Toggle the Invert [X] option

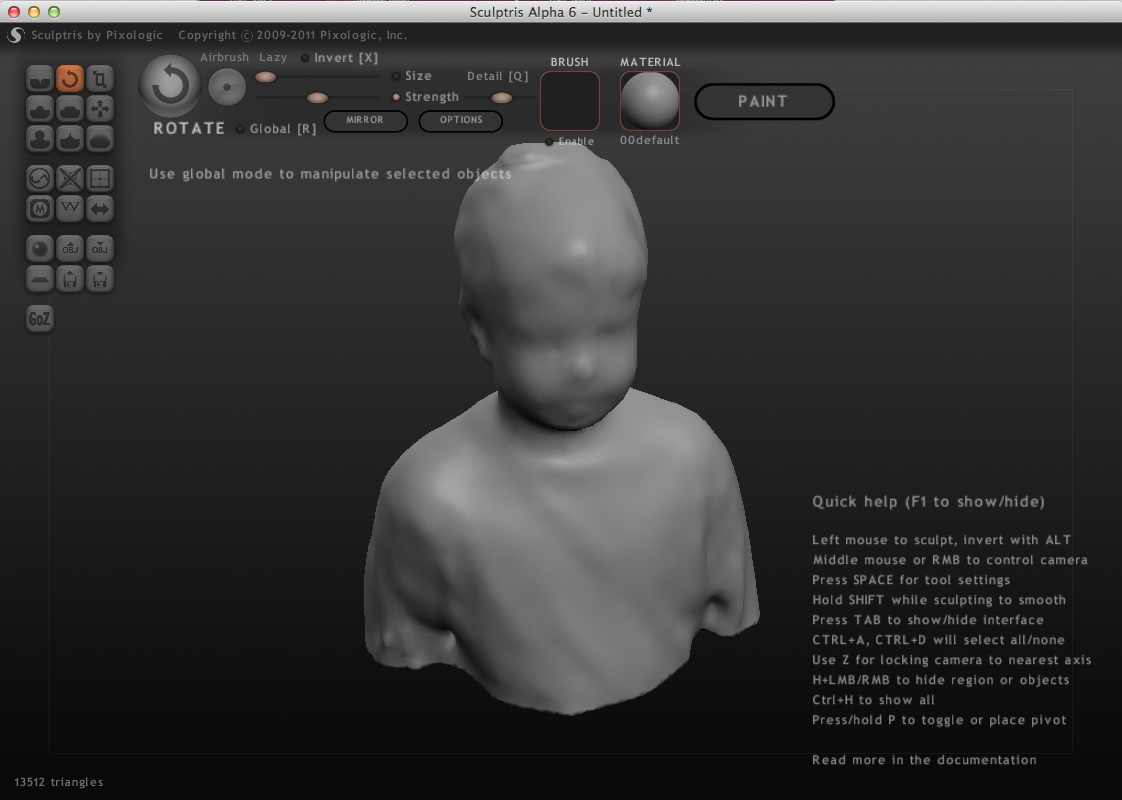(339, 58)
